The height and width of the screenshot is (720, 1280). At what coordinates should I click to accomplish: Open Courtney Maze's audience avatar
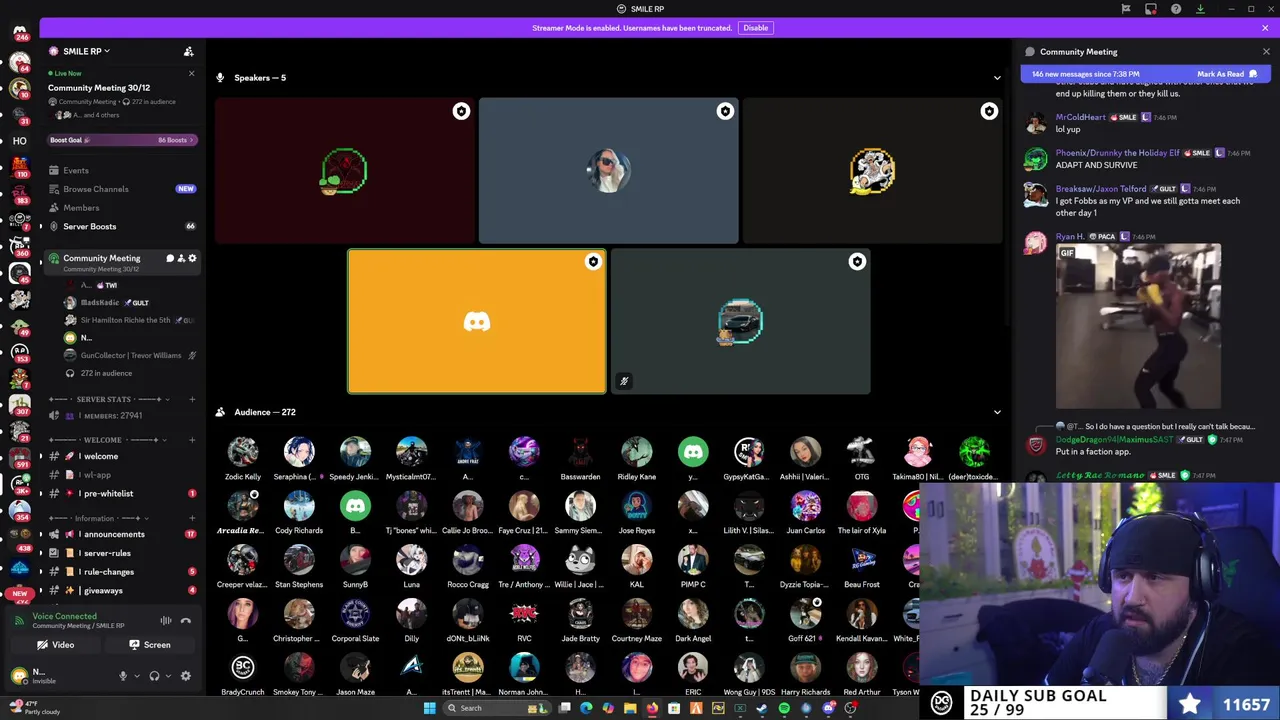pos(637,614)
